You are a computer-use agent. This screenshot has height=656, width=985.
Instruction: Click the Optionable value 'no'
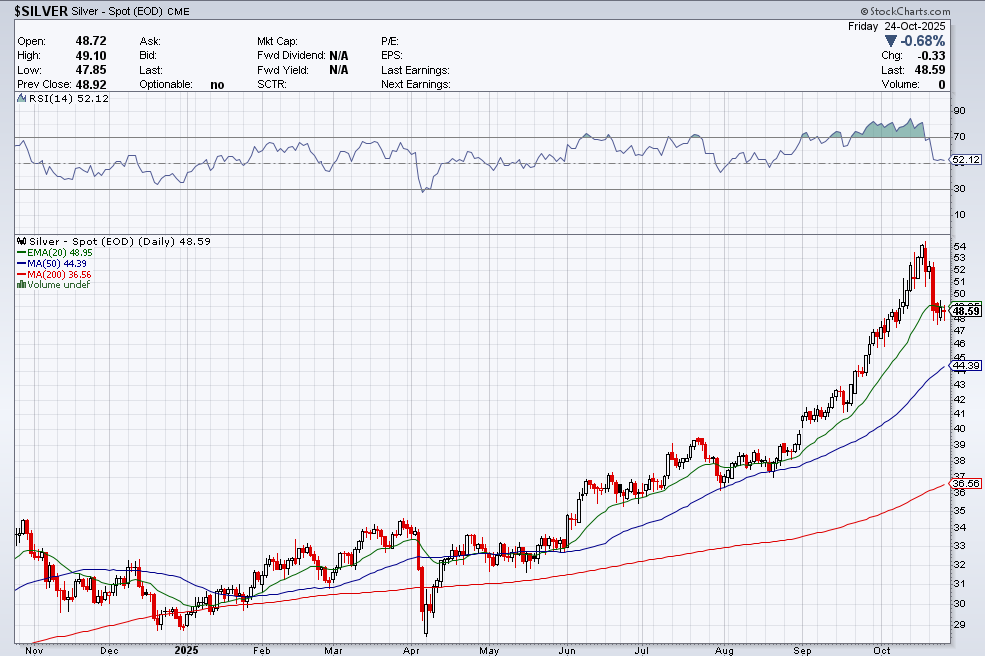coord(217,85)
